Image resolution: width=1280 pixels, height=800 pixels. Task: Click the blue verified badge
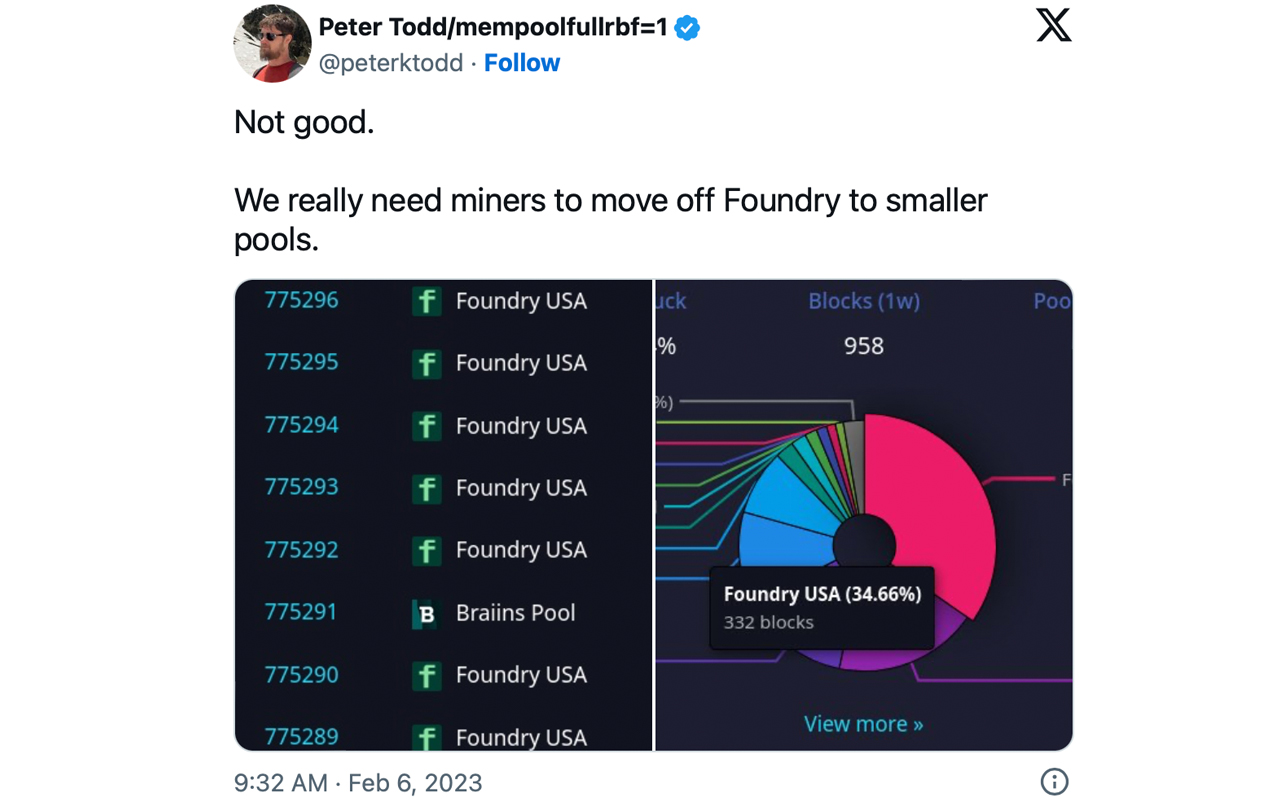[x=687, y=28]
